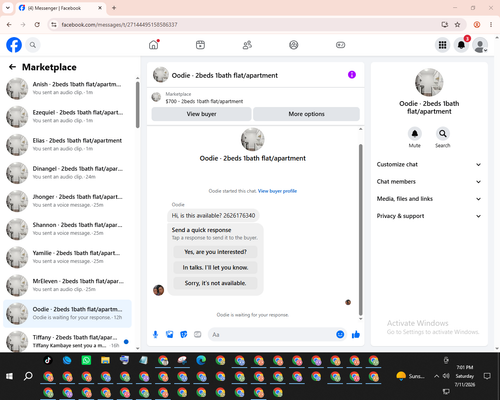The width and height of the screenshot is (500, 400).
Task: Open Windows Start menu
Action: point(9,376)
